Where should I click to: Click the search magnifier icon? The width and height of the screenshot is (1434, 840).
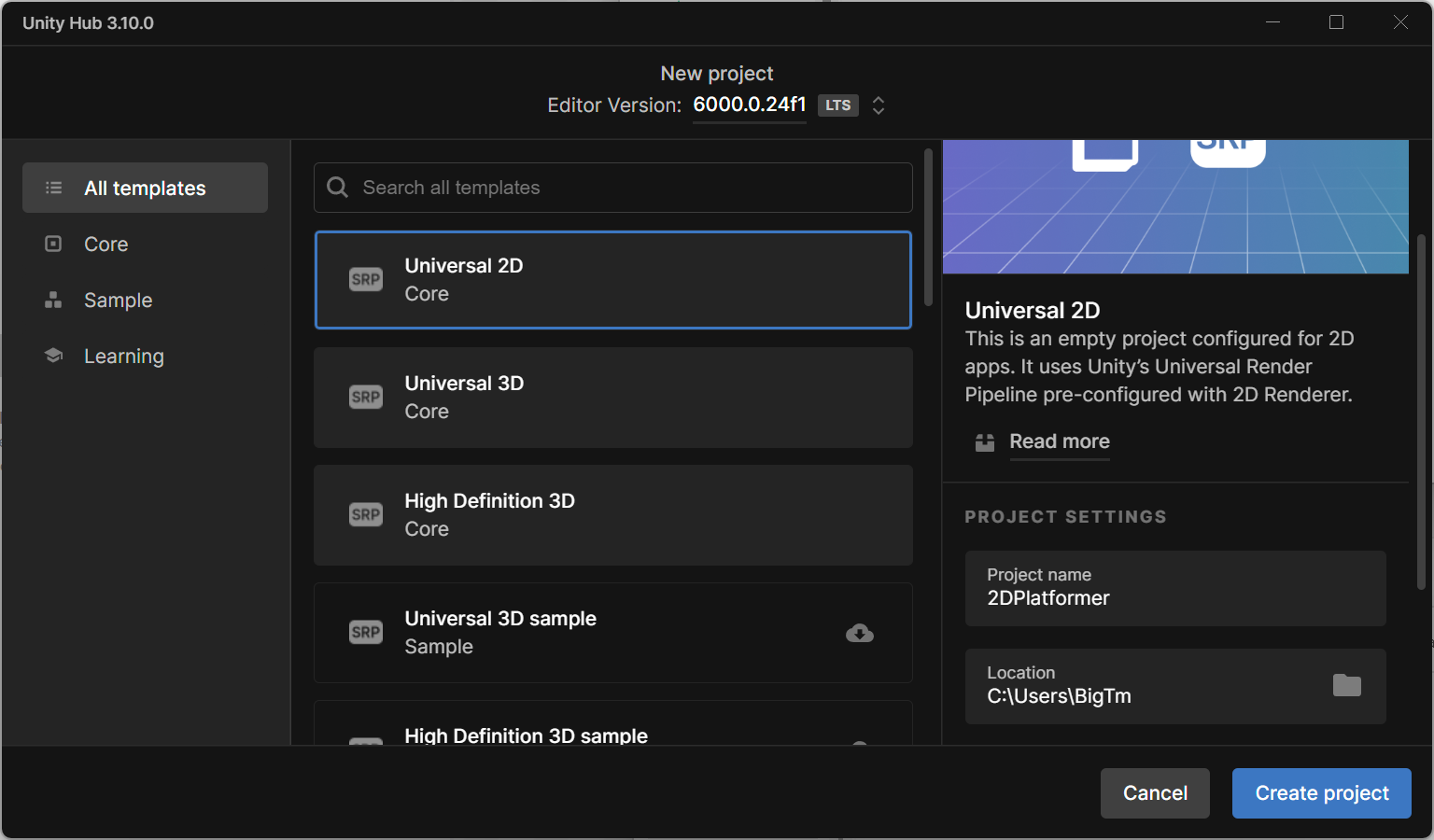[x=337, y=188]
